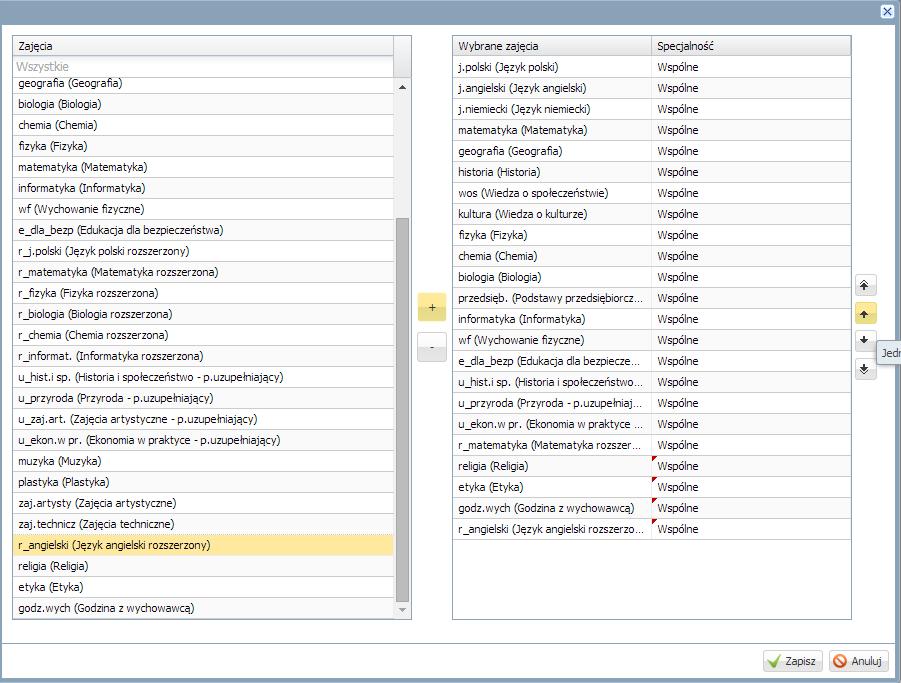The height and width of the screenshot is (683, 901).
Task: Move selected item one position up
Action: pos(864,314)
